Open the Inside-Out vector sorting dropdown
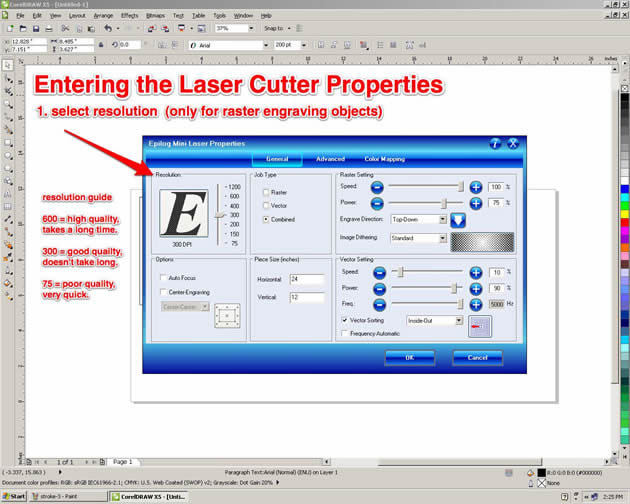The height and width of the screenshot is (504, 630). coord(459,321)
